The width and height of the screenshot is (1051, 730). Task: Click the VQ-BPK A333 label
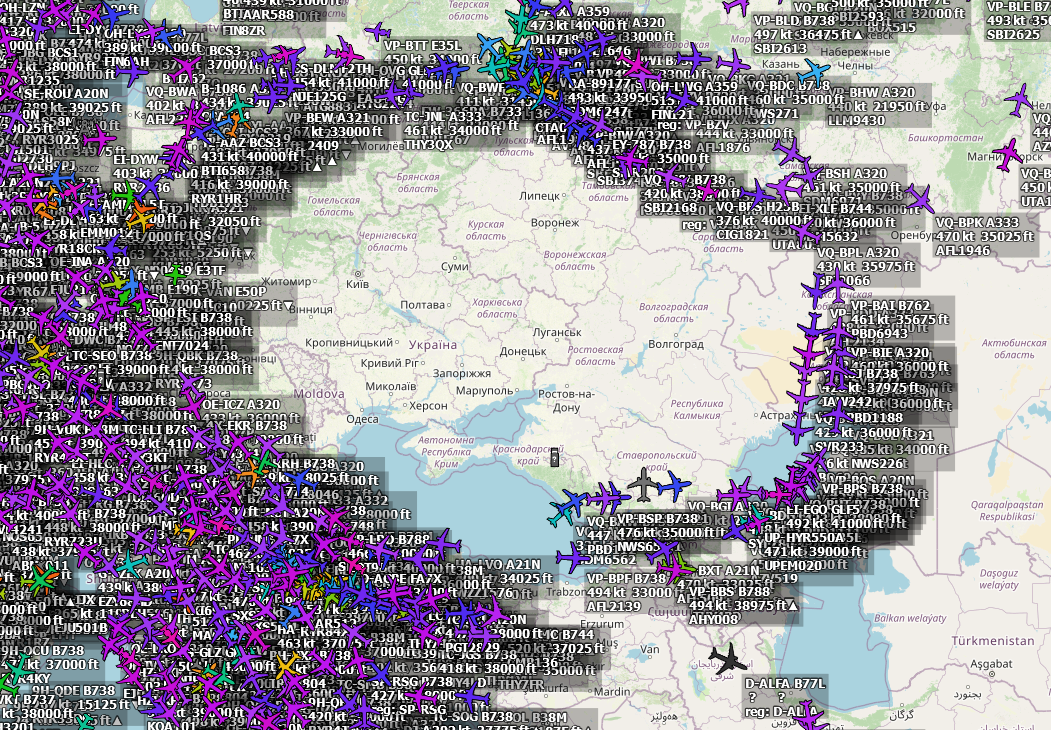977,223
